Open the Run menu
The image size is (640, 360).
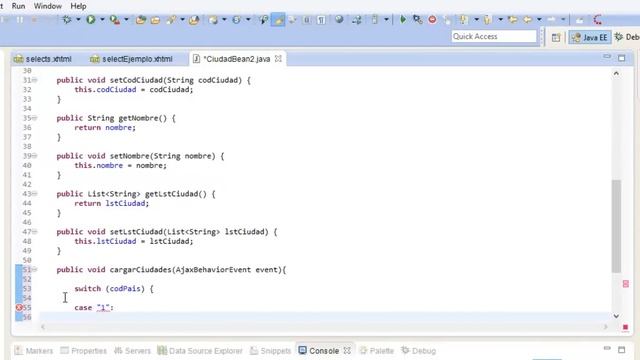18,6
